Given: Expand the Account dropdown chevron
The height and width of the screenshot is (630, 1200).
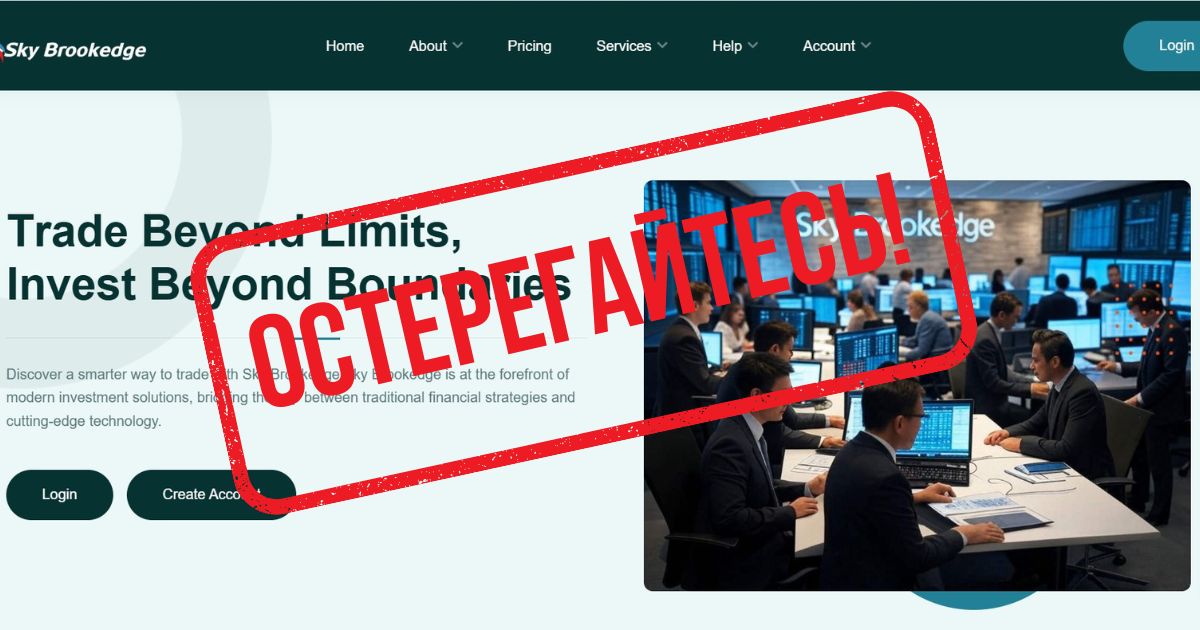Looking at the screenshot, I should tap(865, 46).
